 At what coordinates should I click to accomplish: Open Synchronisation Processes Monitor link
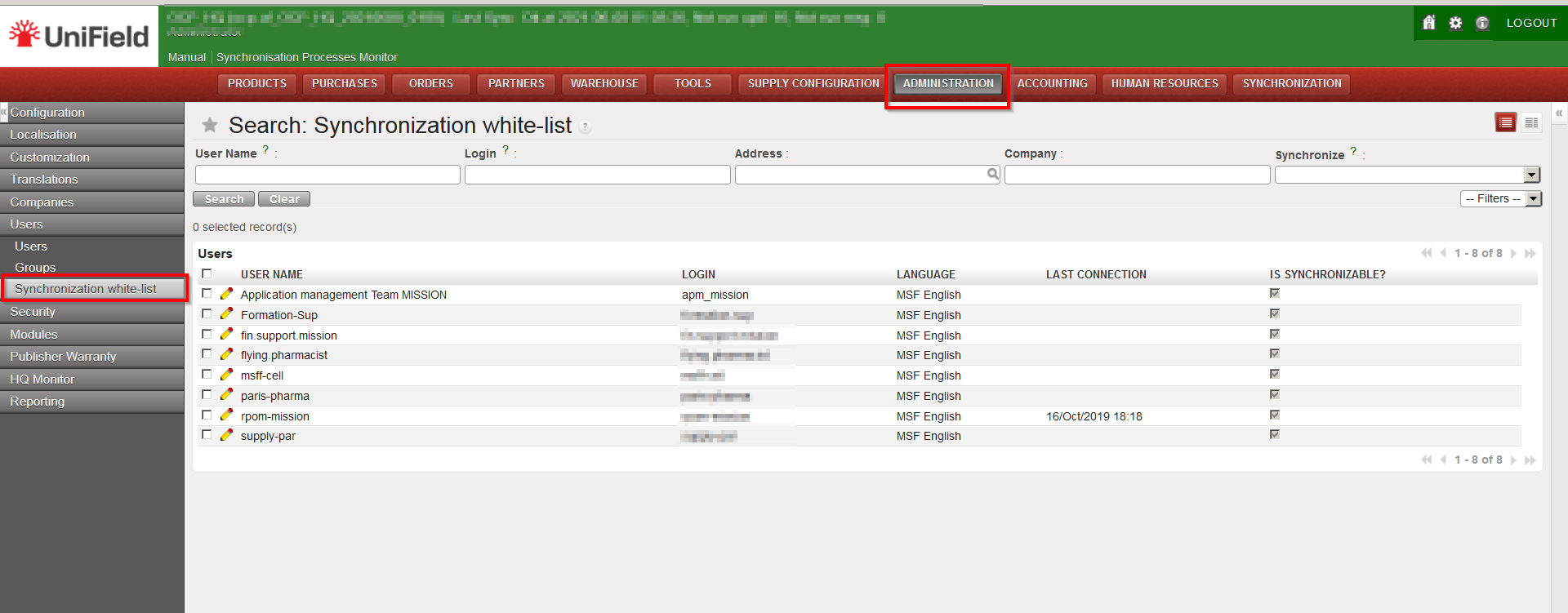307,57
